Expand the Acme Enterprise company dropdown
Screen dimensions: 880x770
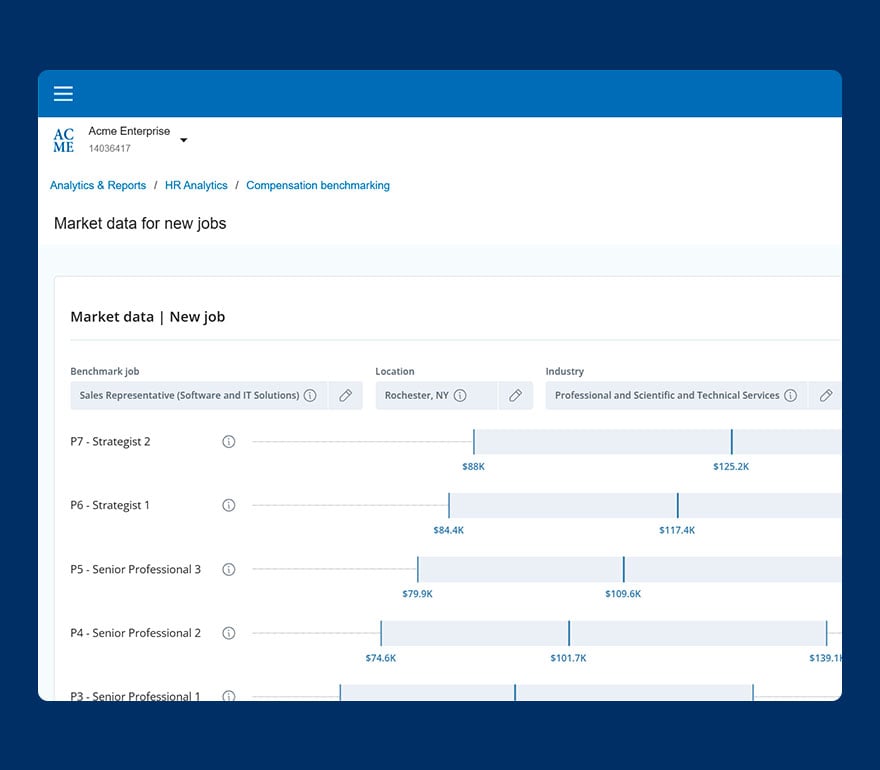[x=183, y=140]
